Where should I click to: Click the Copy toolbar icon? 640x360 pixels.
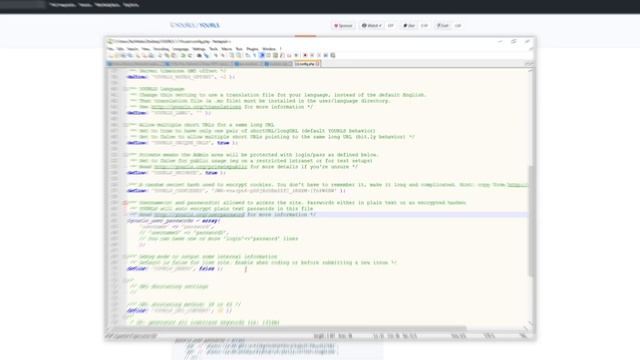(x=167, y=55)
